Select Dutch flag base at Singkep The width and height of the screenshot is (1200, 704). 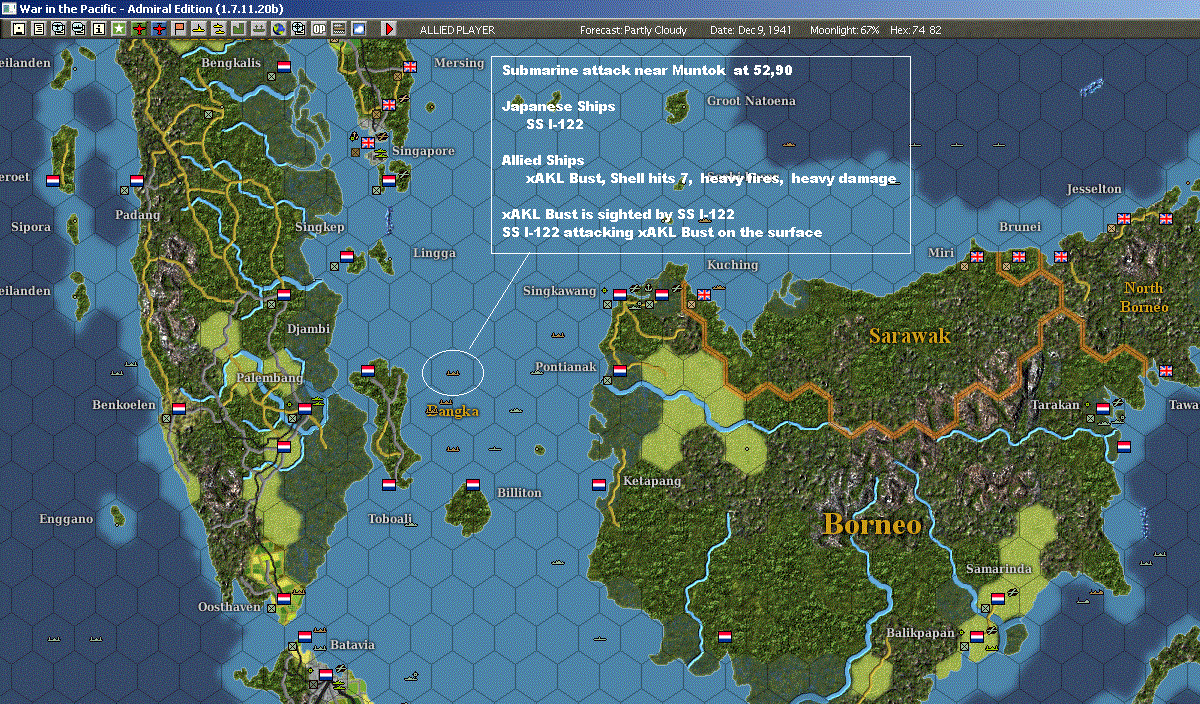point(347,256)
